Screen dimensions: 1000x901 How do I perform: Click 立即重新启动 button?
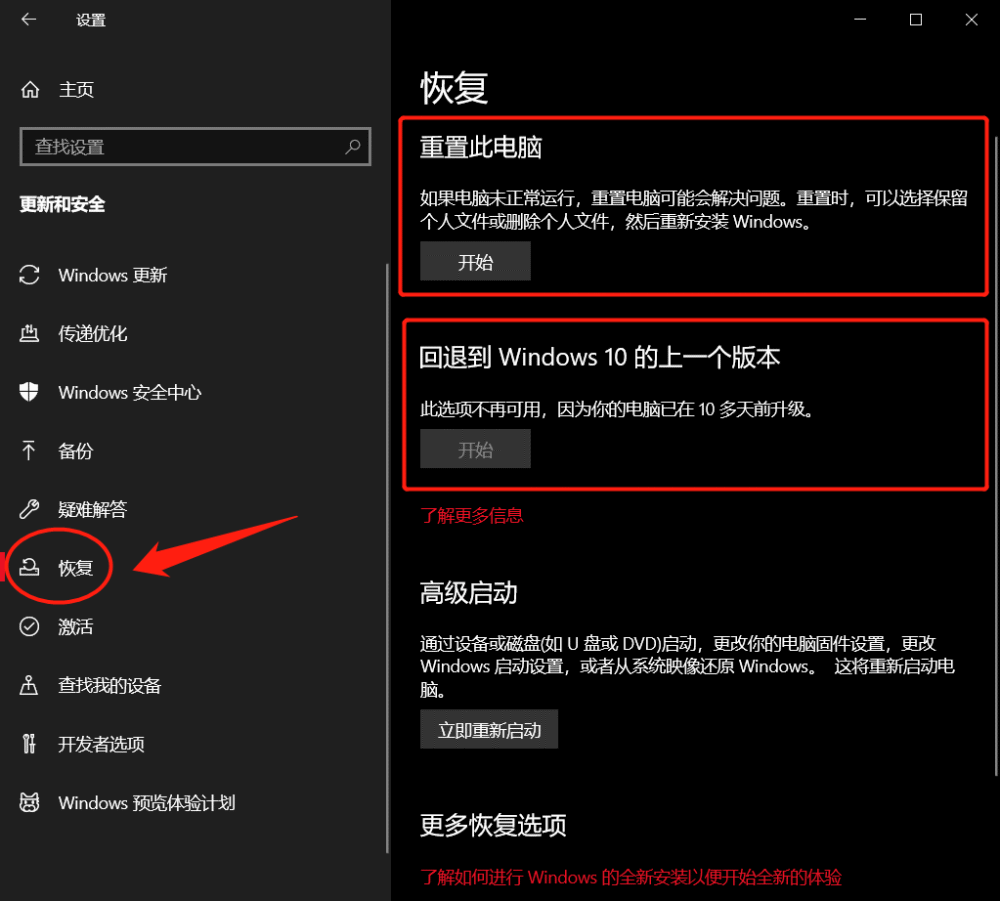point(489,729)
